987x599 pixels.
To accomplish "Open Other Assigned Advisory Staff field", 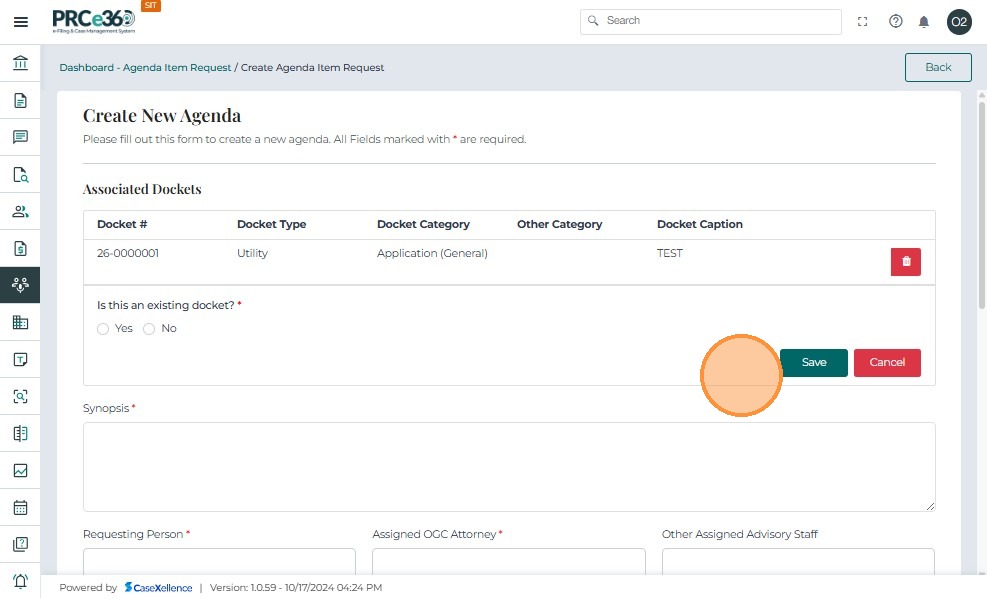I will [x=798, y=561].
